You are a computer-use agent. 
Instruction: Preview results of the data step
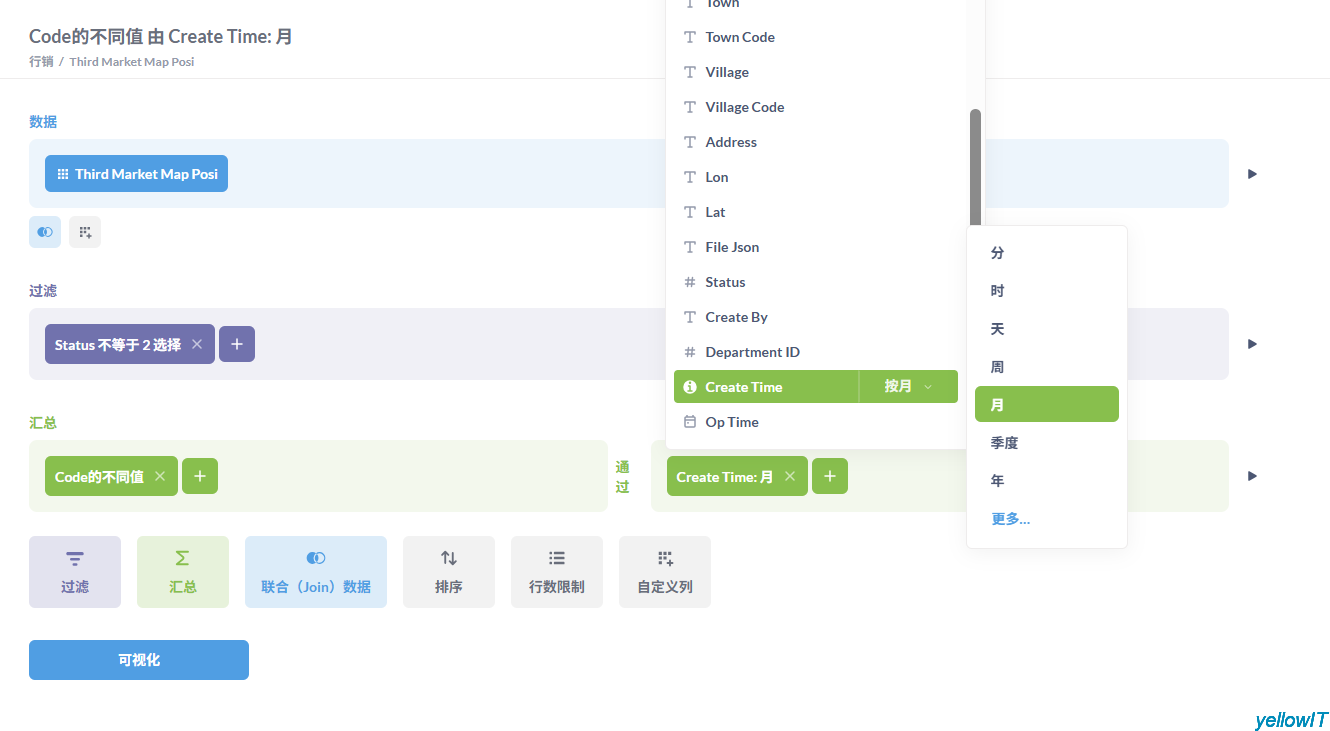tap(1252, 174)
